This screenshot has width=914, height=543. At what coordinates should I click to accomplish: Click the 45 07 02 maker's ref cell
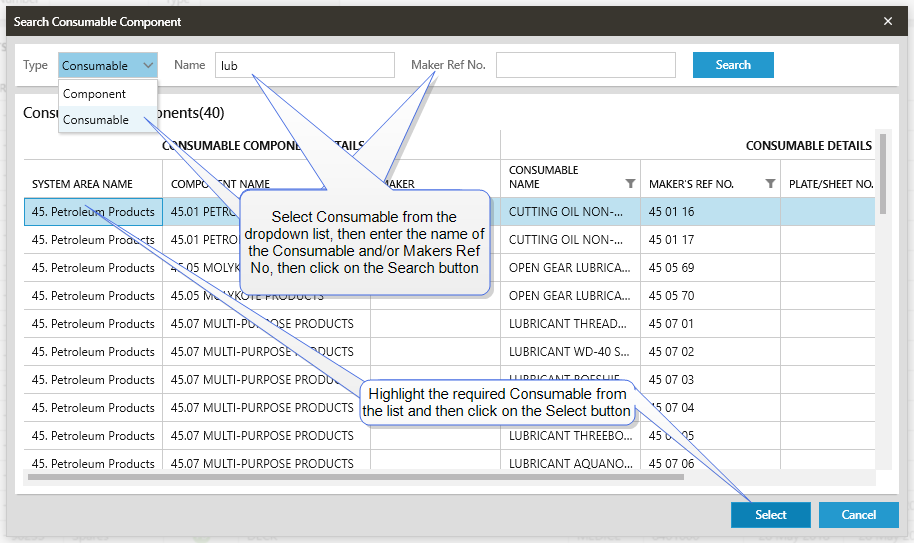711,351
